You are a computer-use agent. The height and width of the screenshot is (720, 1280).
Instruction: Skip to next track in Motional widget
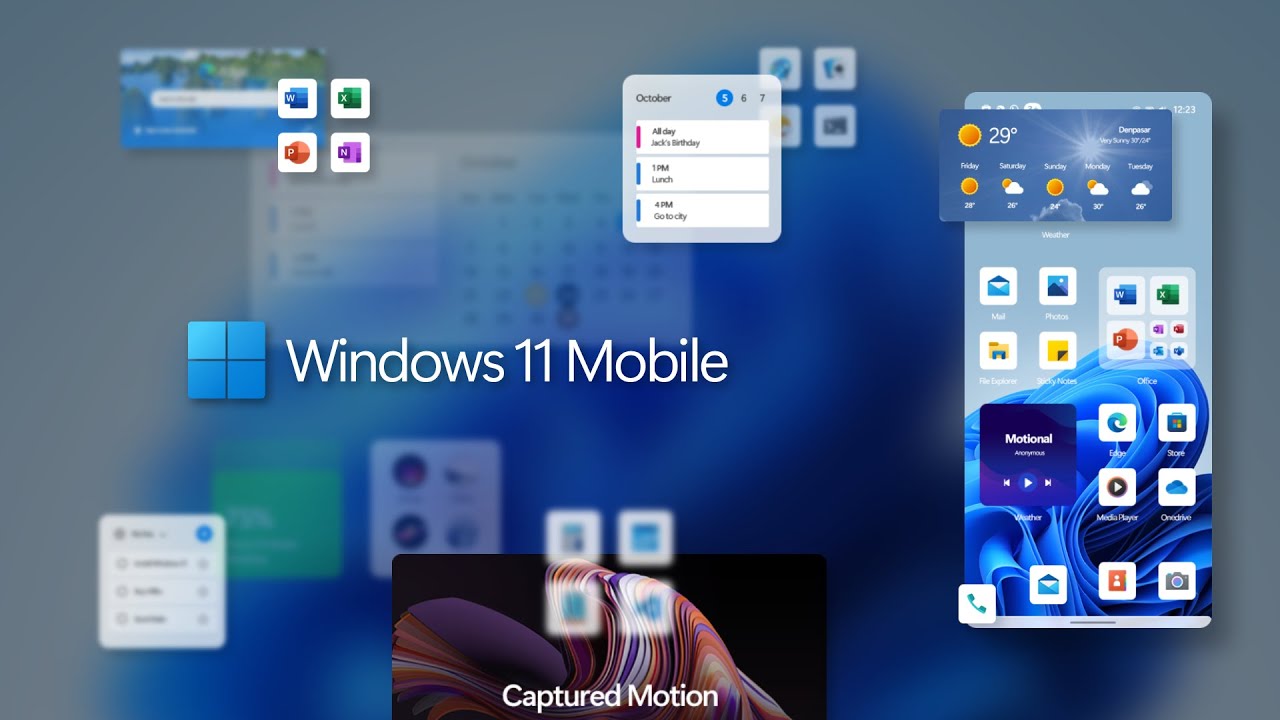coord(1048,483)
